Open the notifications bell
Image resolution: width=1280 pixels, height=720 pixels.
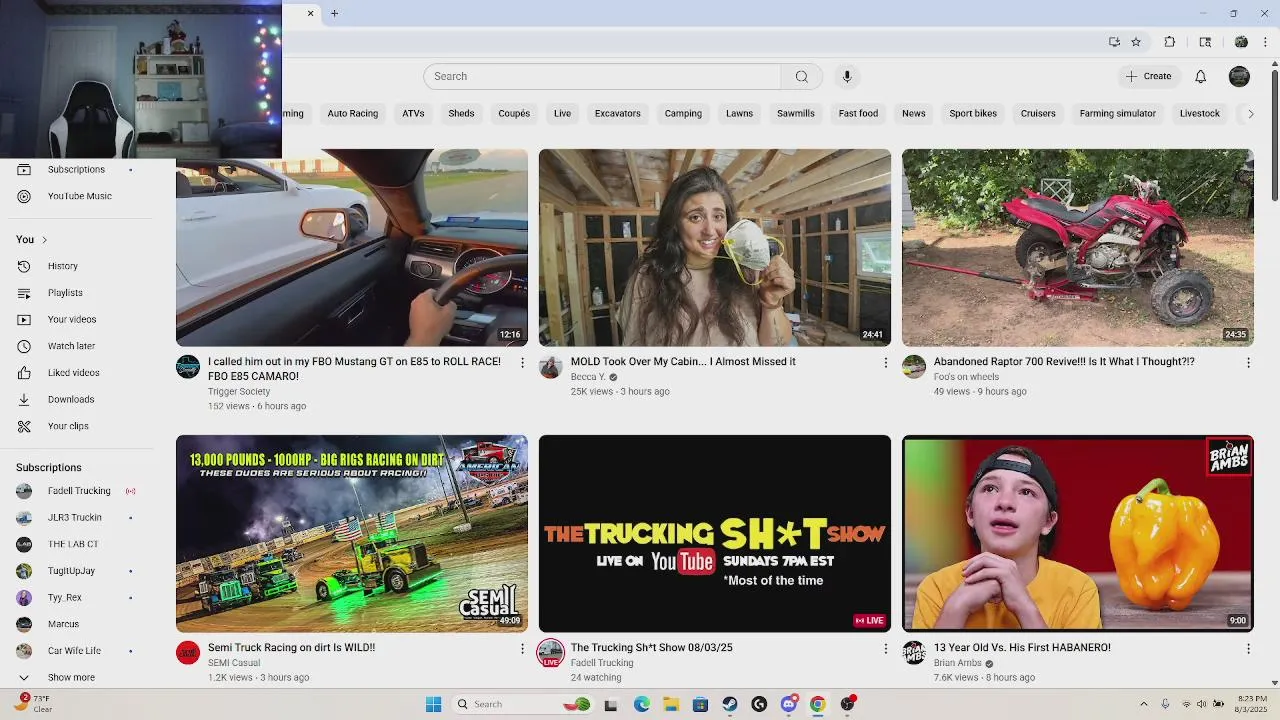[x=1200, y=76]
